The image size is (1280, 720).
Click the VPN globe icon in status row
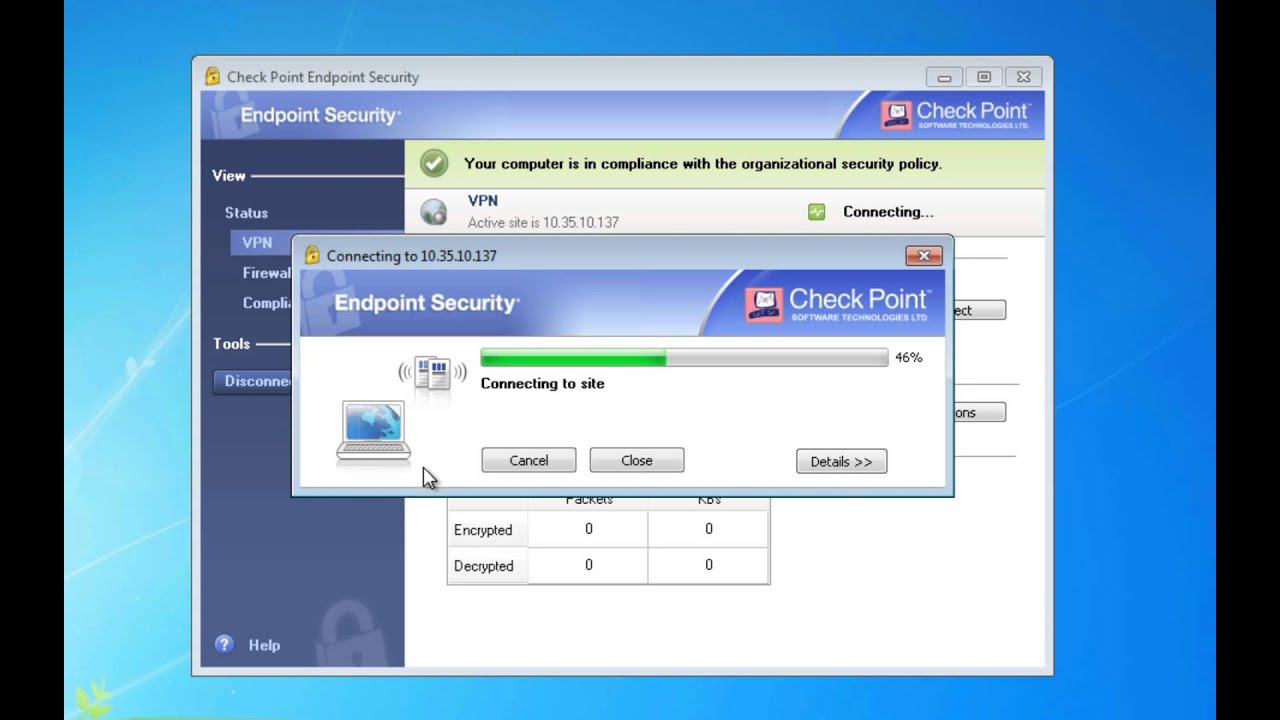click(x=434, y=211)
